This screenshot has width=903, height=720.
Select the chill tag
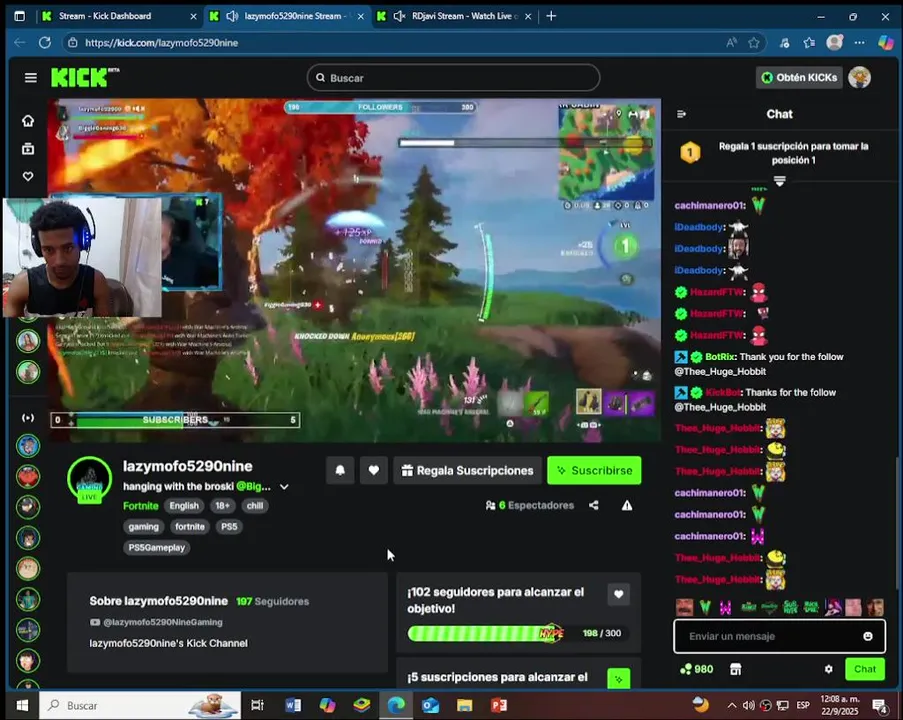pyautogui.click(x=255, y=506)
